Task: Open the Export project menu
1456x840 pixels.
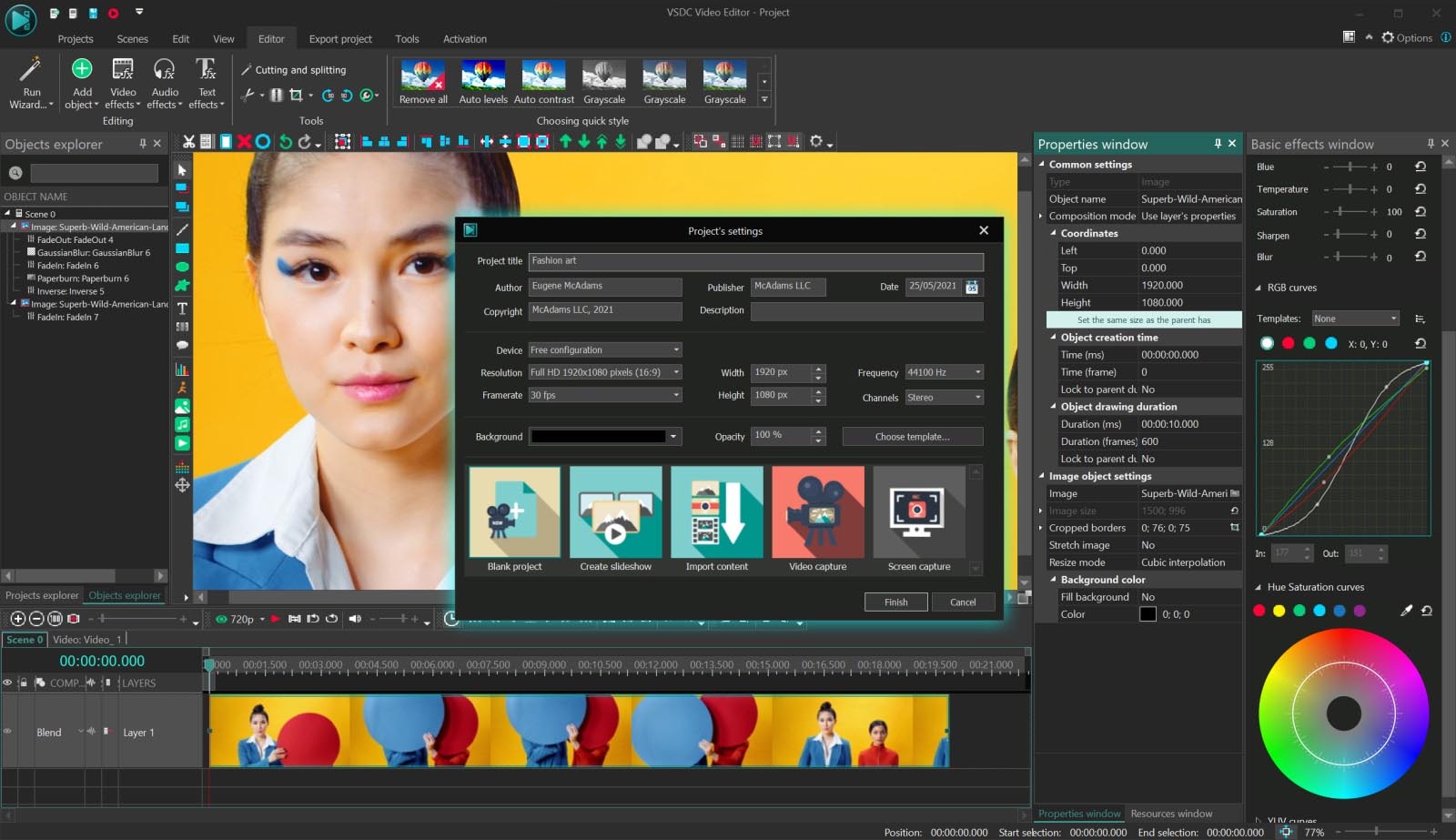Action: [x=340, y=39]
